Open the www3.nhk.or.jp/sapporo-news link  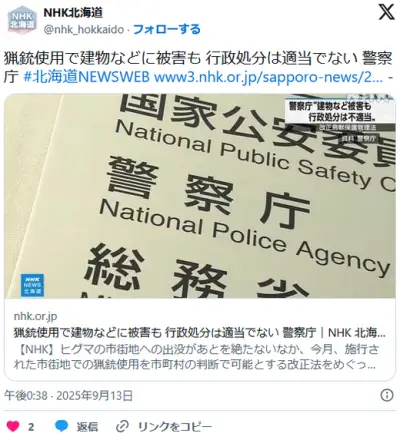pyautogui.click(x=268, y=77)
